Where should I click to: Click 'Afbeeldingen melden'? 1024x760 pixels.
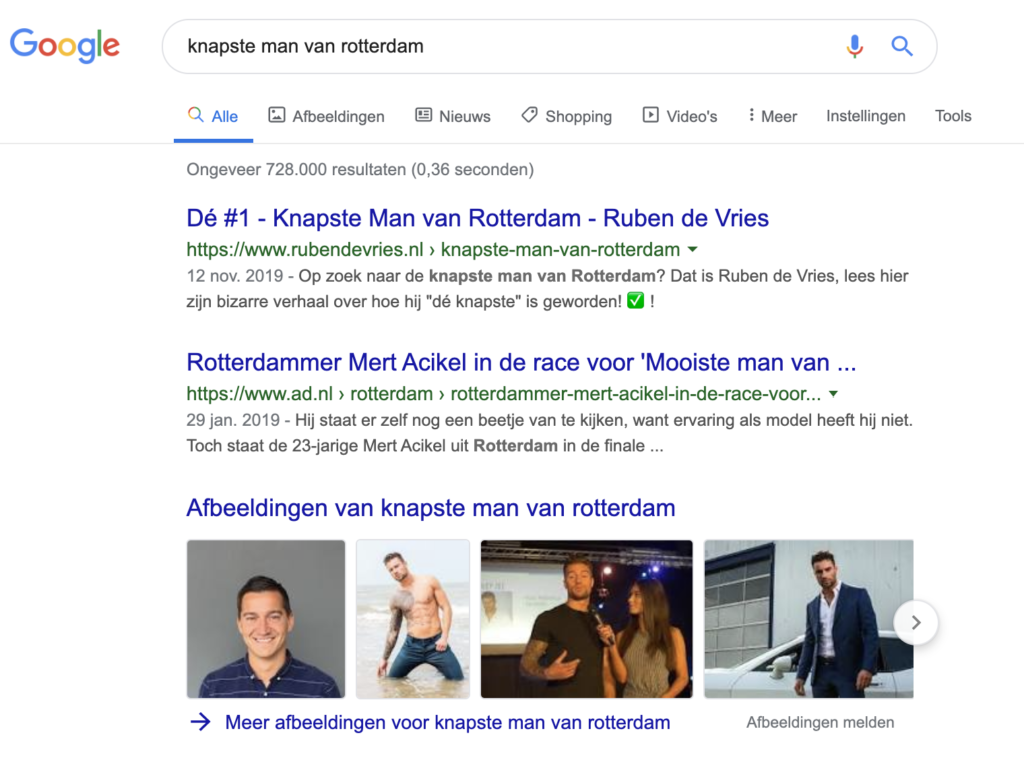pyautogui.click(x=820, y=723)
